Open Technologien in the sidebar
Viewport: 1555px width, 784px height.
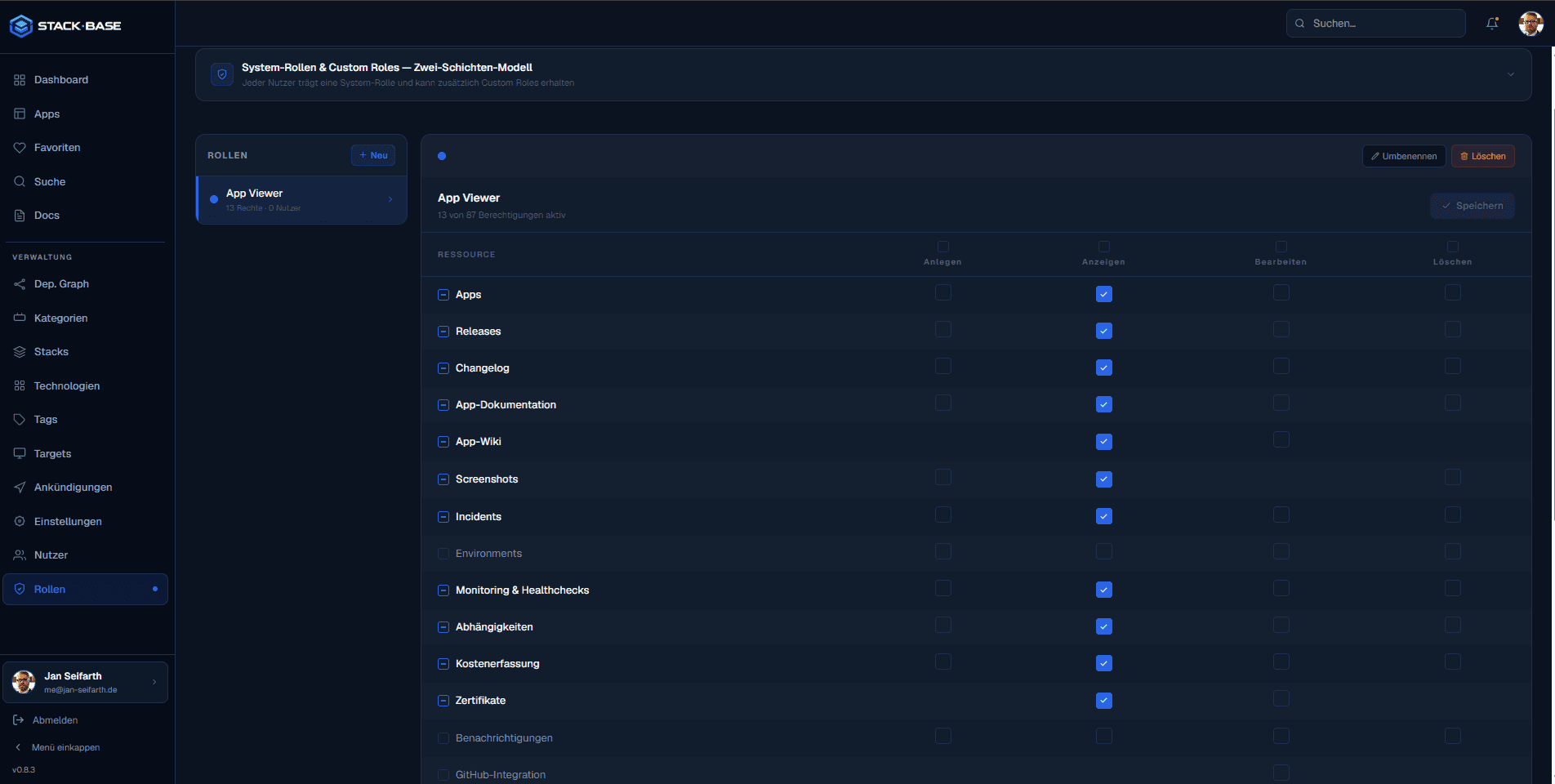86,386
